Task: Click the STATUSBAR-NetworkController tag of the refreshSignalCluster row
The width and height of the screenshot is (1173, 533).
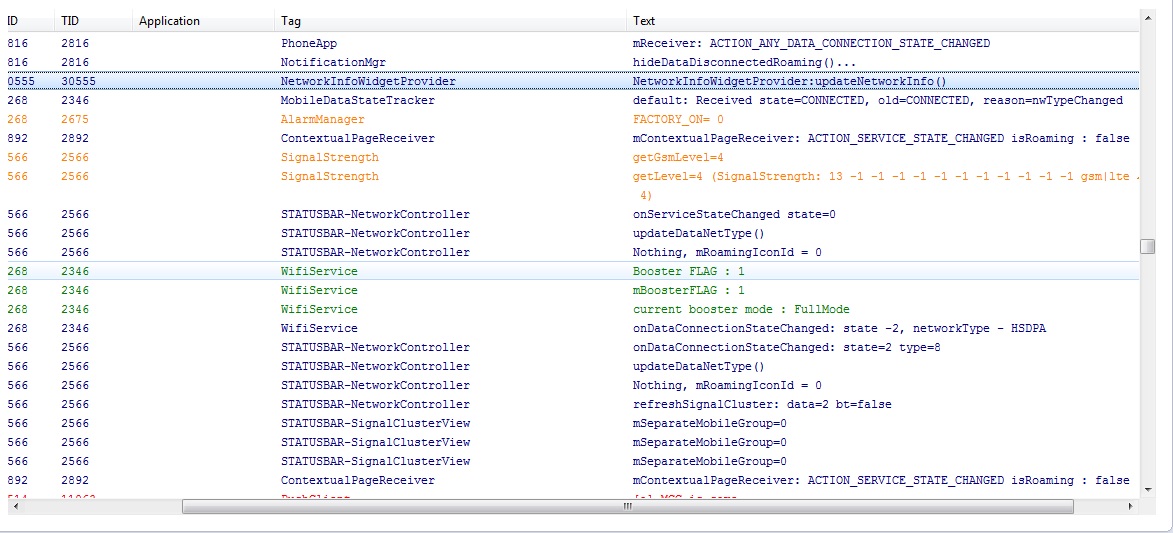Action: point(375,404)
